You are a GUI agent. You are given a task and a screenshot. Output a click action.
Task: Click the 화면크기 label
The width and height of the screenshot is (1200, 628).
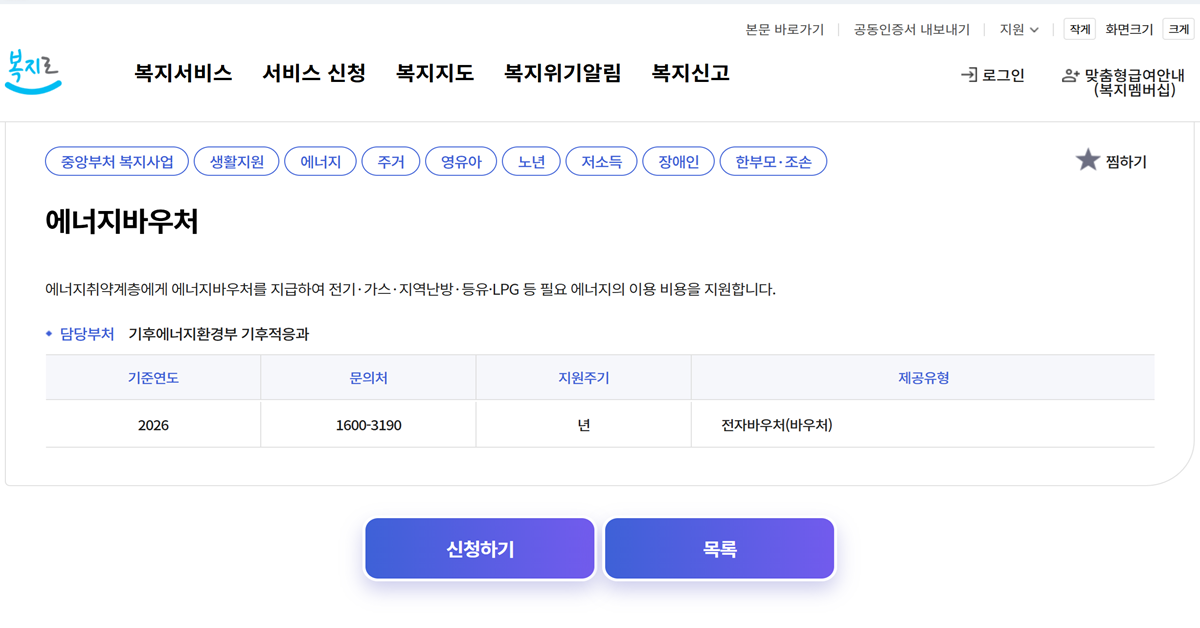[1129, 30]
